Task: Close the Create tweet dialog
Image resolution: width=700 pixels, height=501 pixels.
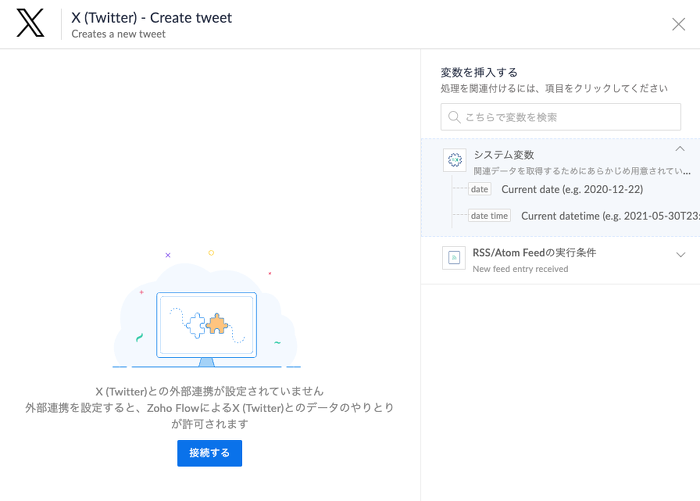Action: pyautogui.click(x=678, y=24)
